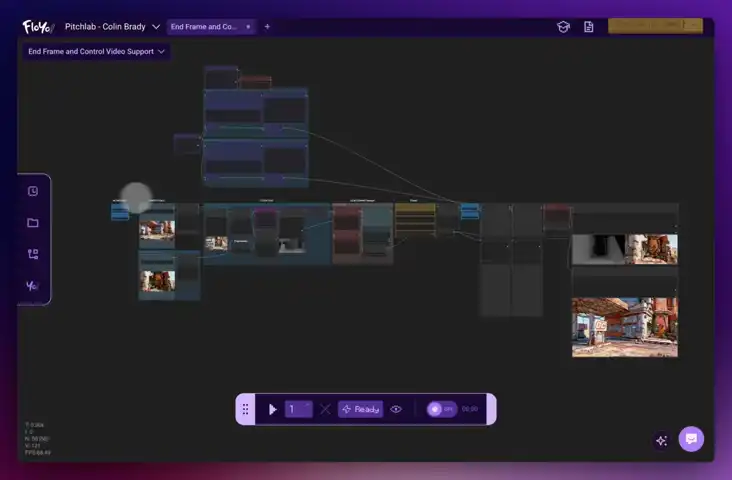The height and width of the screenshot is (480, 732).
Task: Open the workflow nodes icon in sidebar
Action: pos(33,254)
